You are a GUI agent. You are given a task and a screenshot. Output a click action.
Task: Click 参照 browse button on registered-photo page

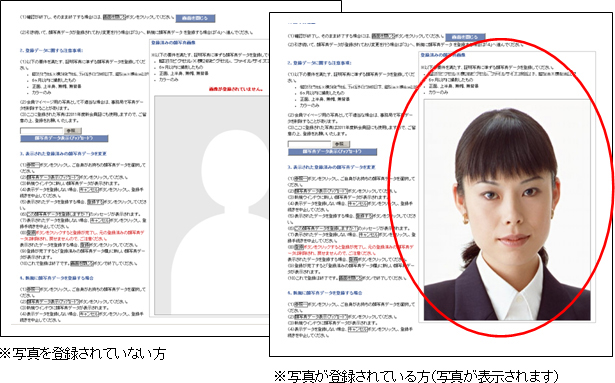(x=341, y=144)
